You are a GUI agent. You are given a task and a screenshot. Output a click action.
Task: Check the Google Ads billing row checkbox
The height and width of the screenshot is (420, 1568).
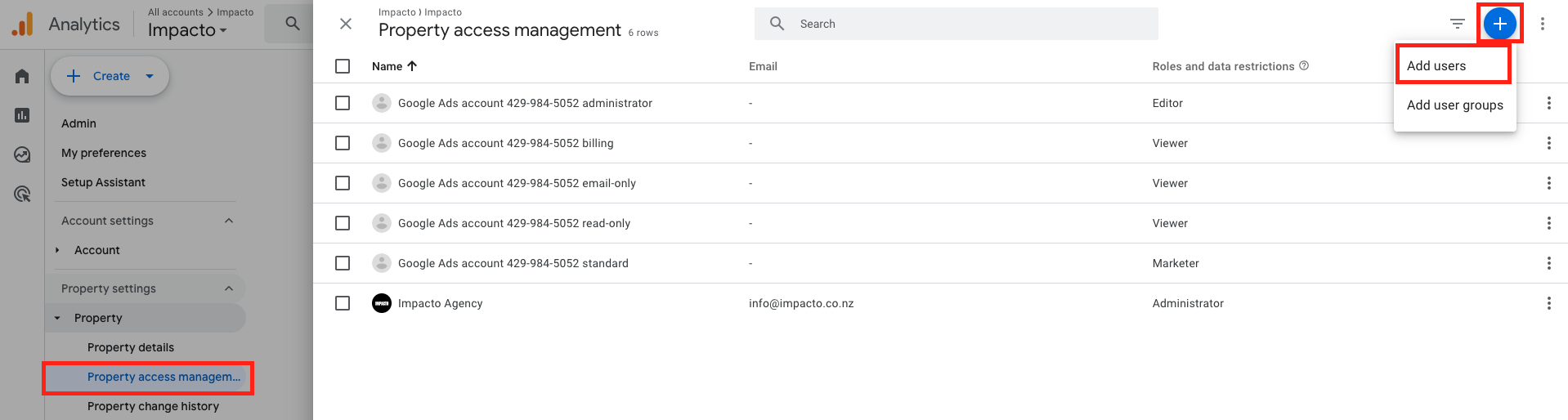pos(343,143)
